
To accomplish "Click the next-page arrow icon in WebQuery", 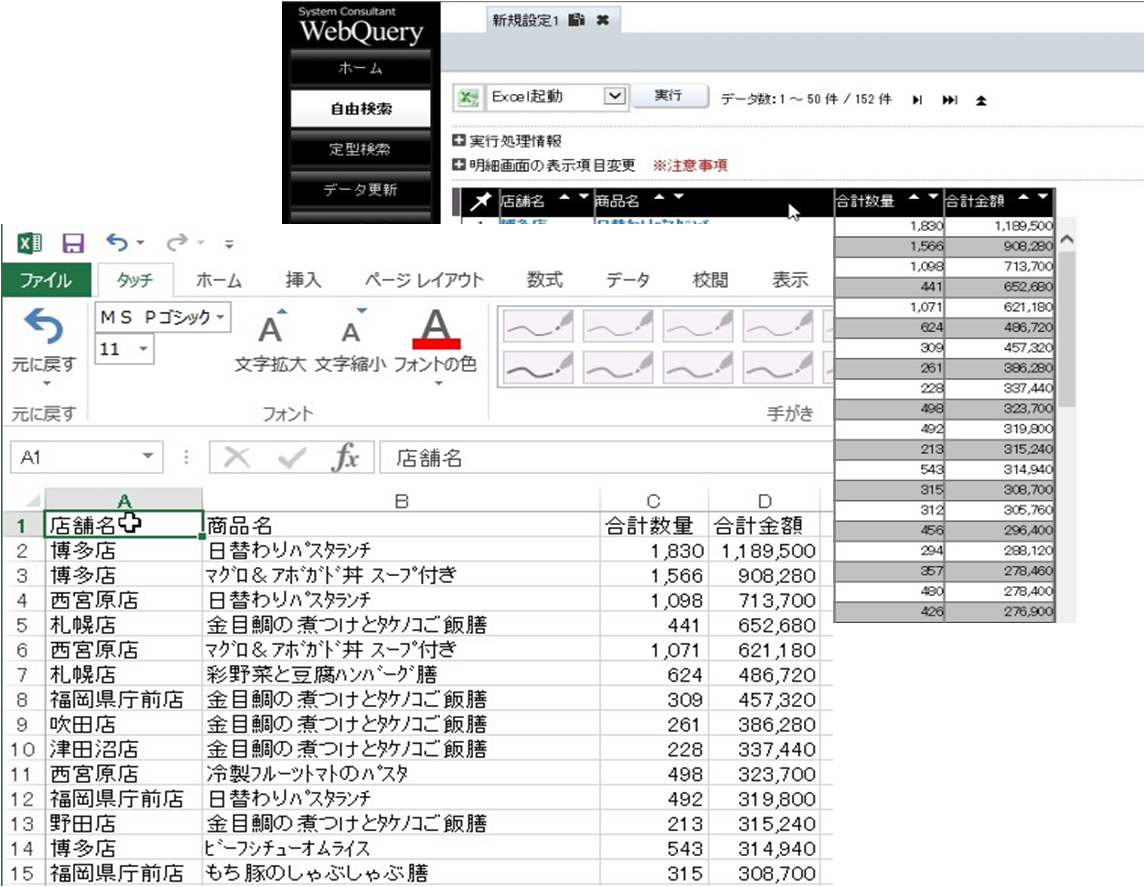I will coord(917,99).
